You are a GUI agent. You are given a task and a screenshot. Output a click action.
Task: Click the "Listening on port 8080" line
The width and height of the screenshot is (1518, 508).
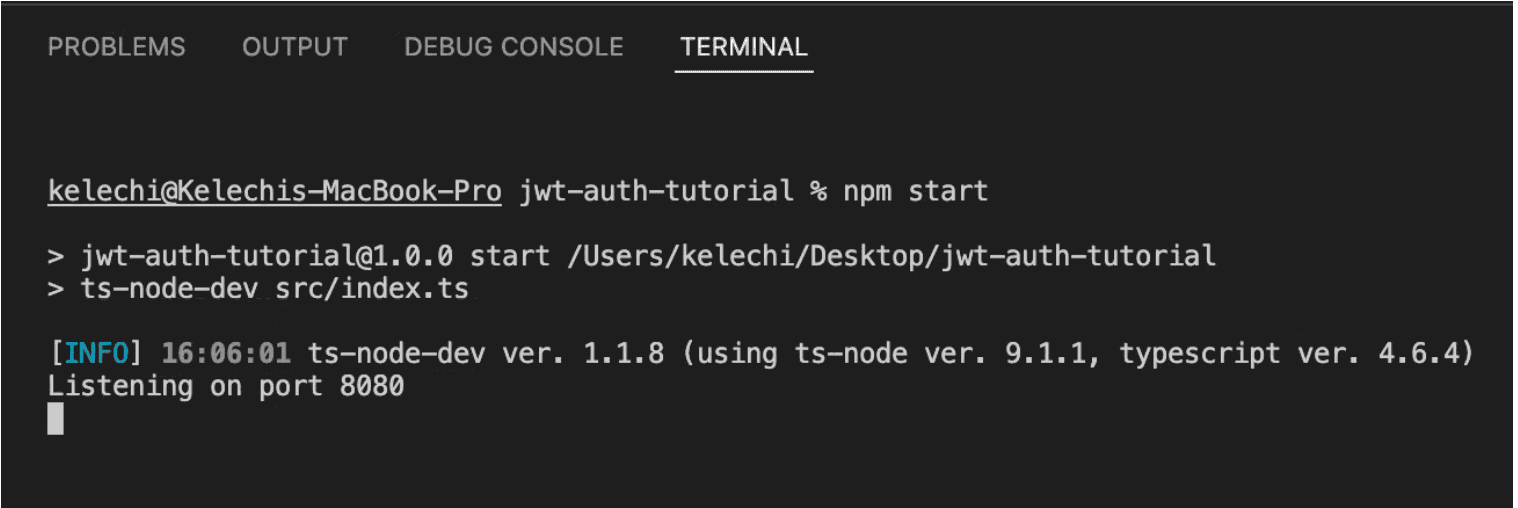tap(226, 386)
